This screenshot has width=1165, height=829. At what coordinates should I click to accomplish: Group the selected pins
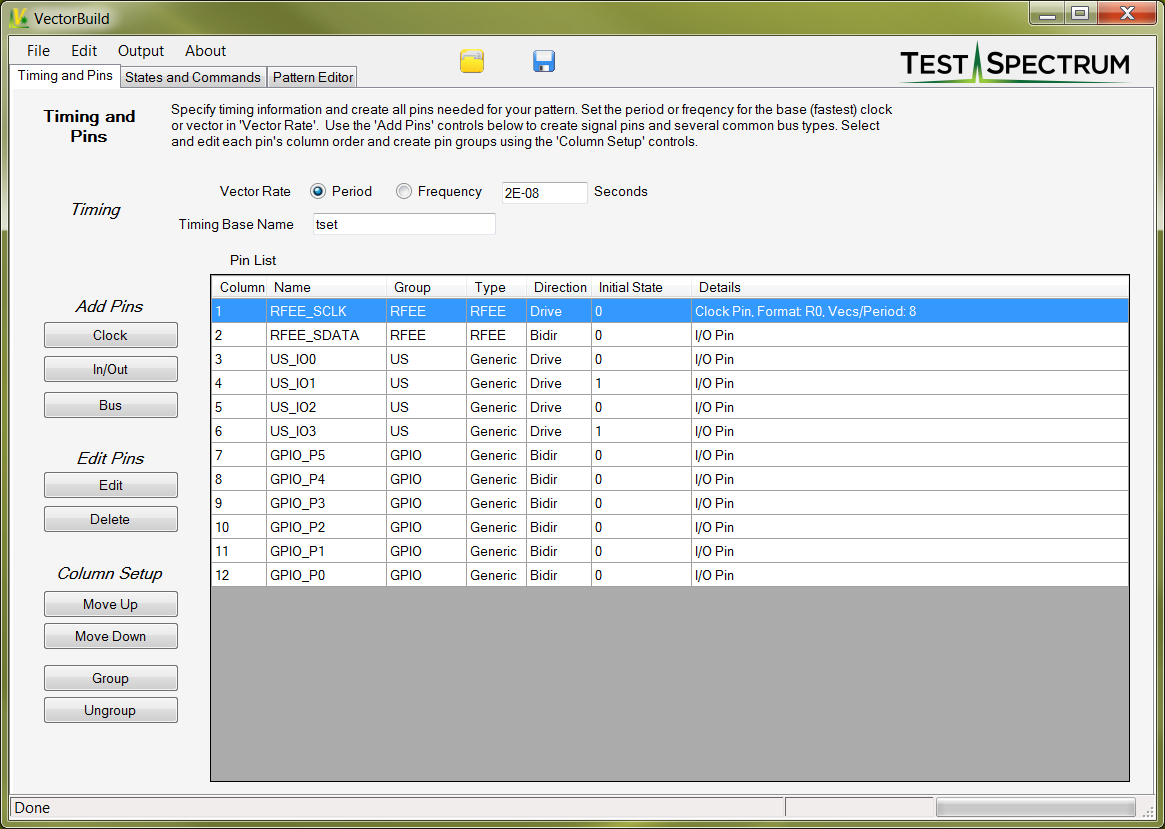110,678
